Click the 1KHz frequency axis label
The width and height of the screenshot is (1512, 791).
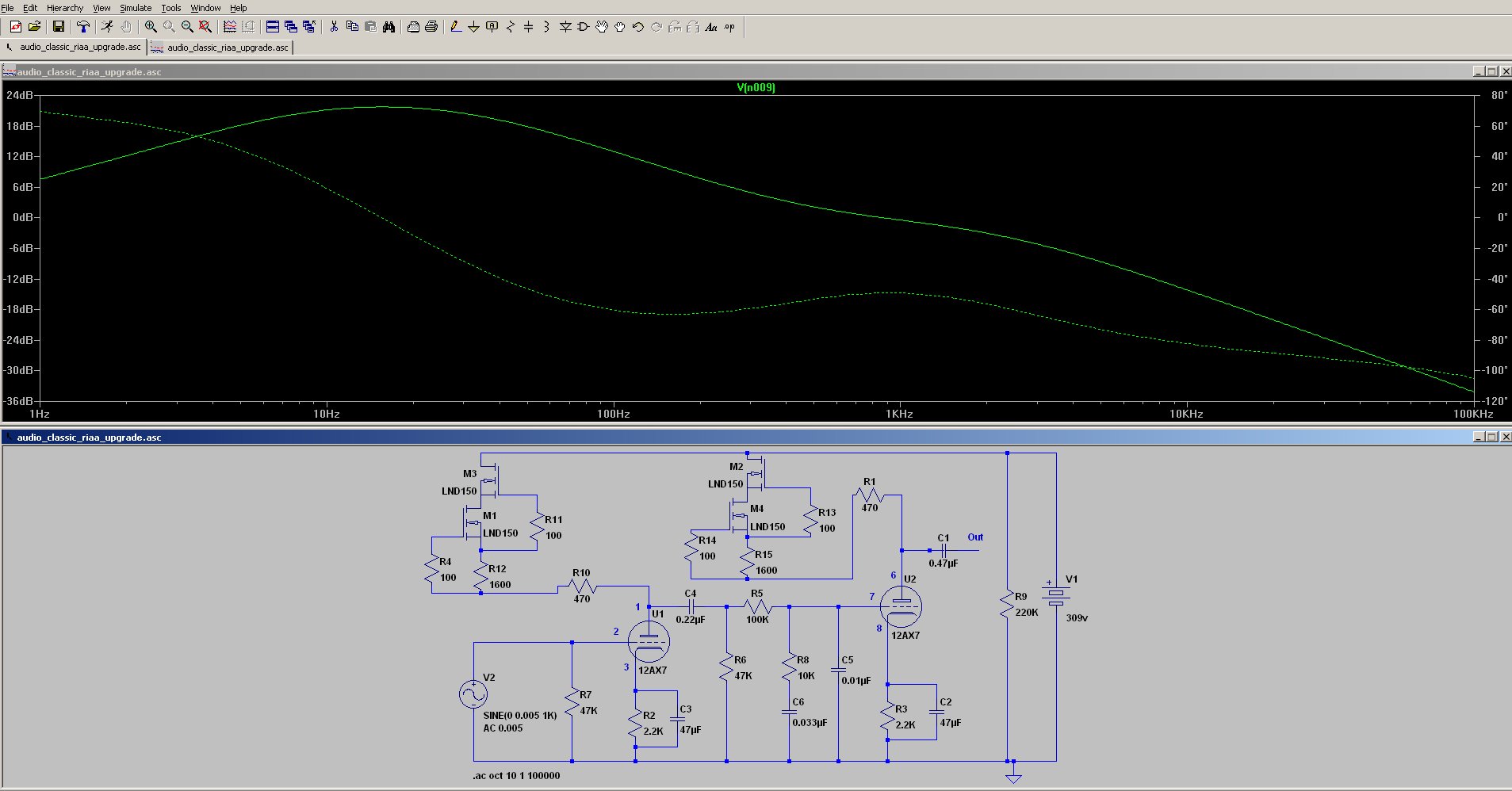pyautogui.click(x=899, y=414)
